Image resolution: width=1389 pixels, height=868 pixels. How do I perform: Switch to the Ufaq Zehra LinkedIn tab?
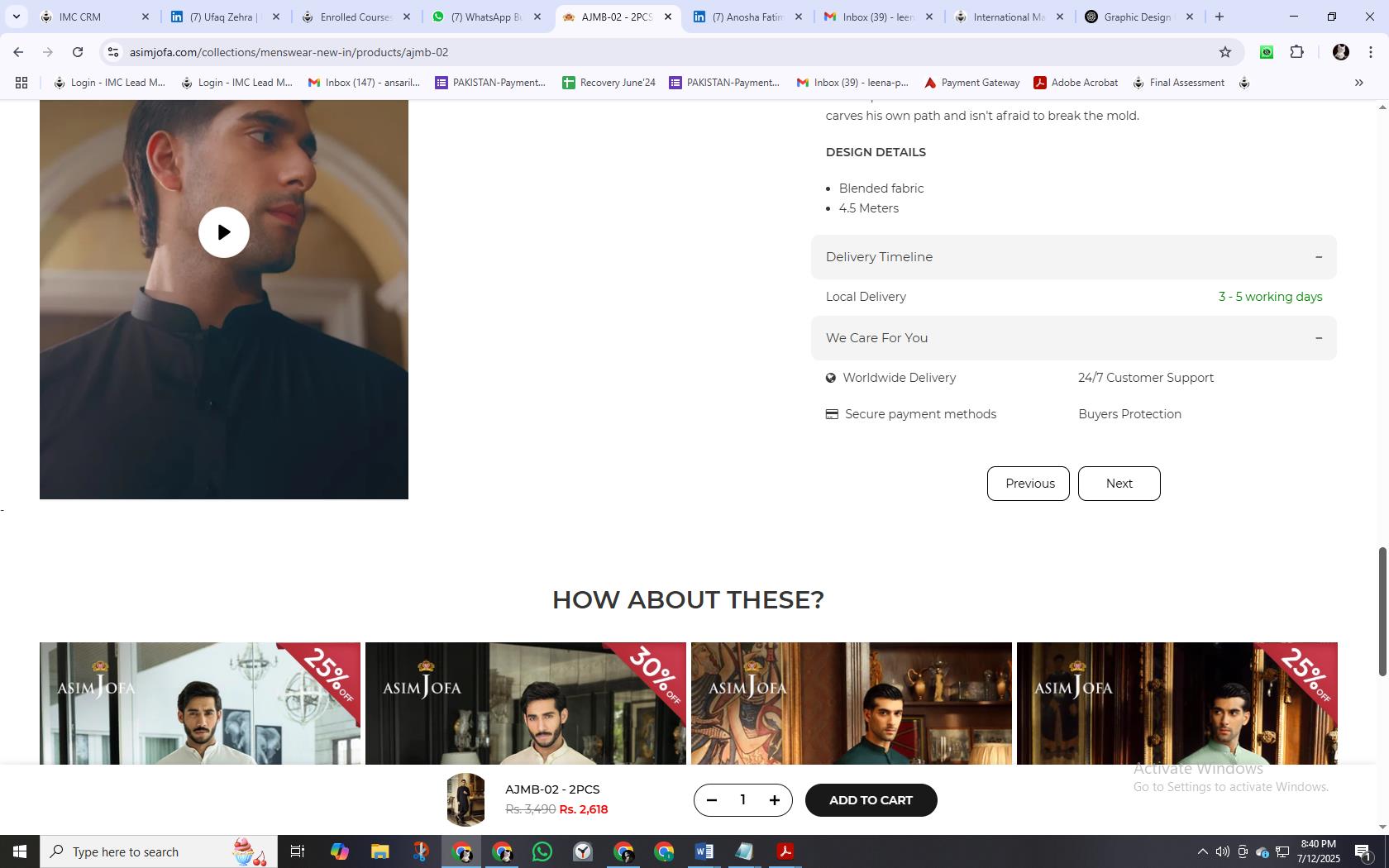[x=223, y=17]
